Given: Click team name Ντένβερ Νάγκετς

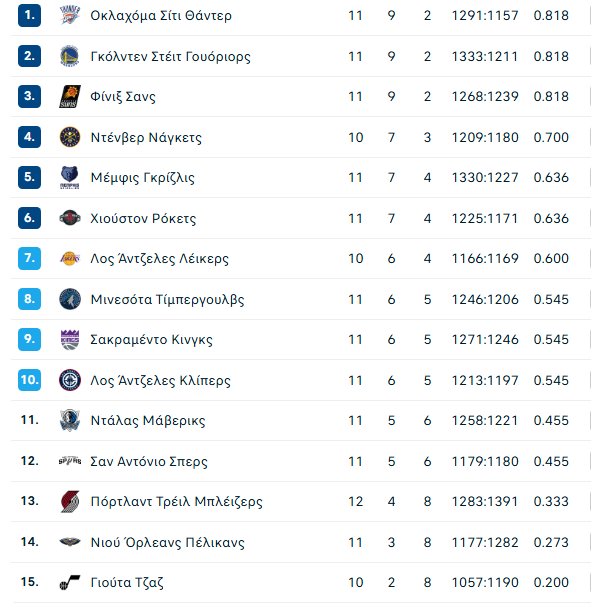Looking at the screenshot, I should [x=146, y=138].
